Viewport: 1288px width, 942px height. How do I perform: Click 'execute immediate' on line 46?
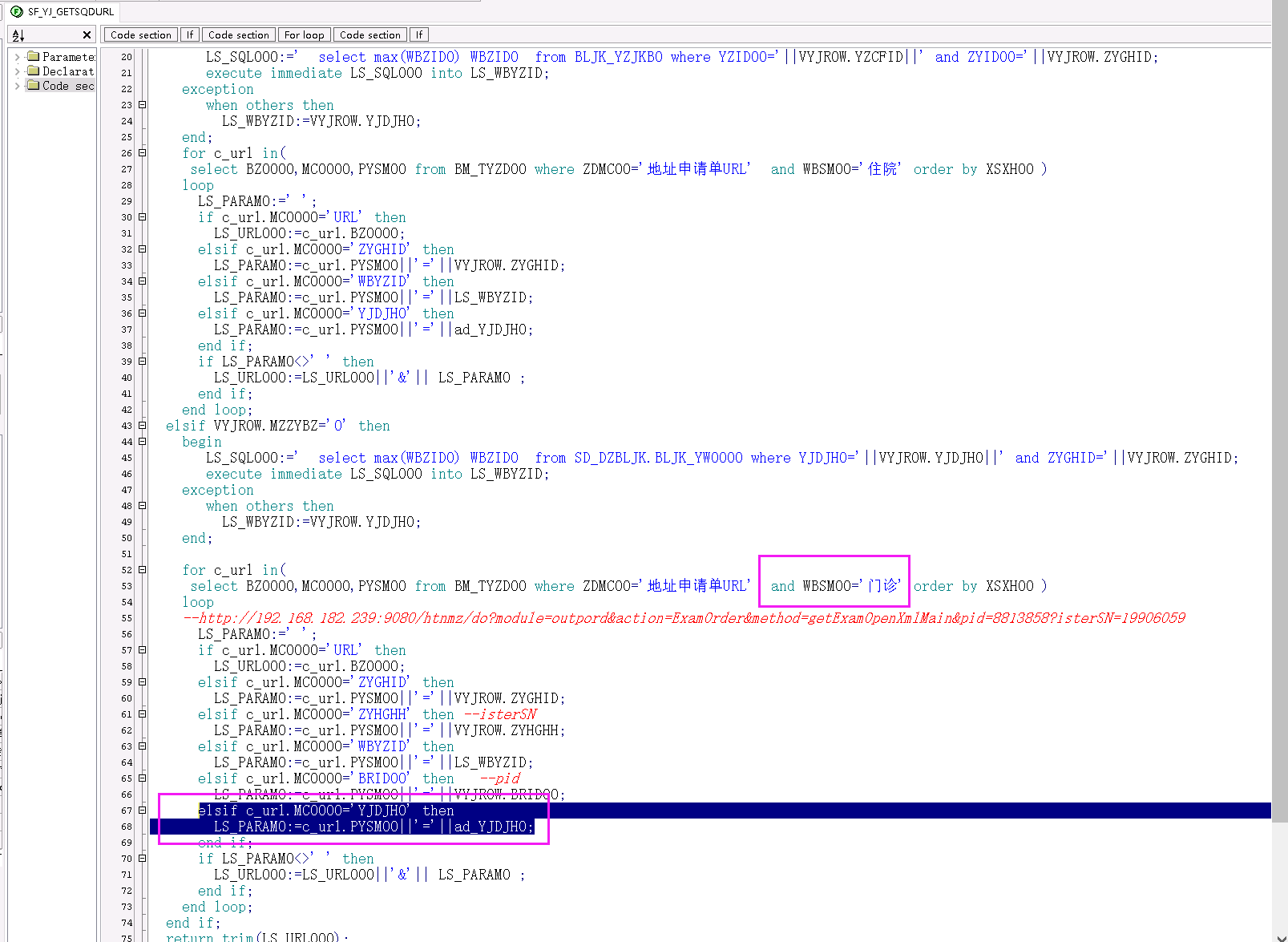274,474
